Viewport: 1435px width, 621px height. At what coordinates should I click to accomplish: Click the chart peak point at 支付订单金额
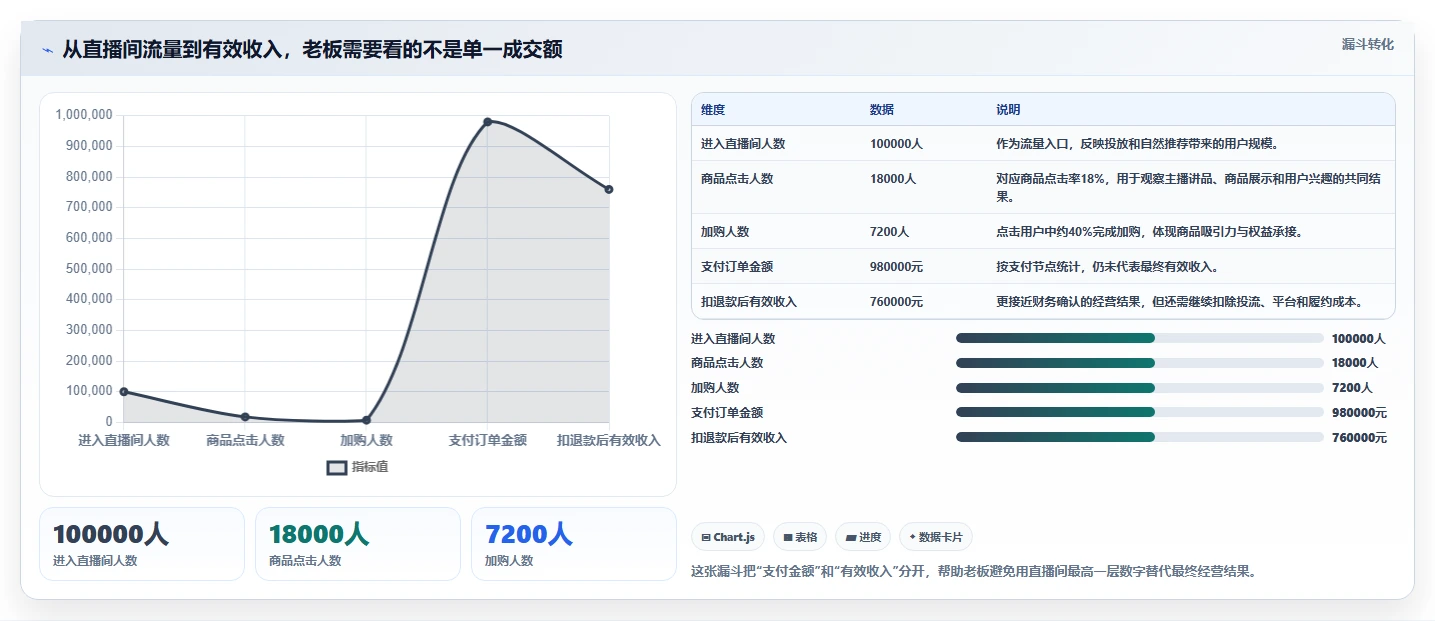(x=487, y=122)
